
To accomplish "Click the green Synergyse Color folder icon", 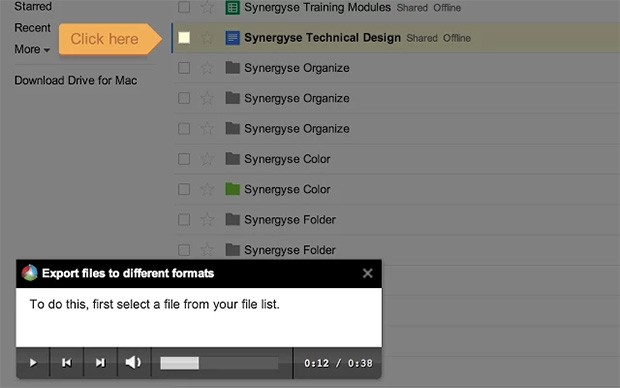I will (232, 189).
